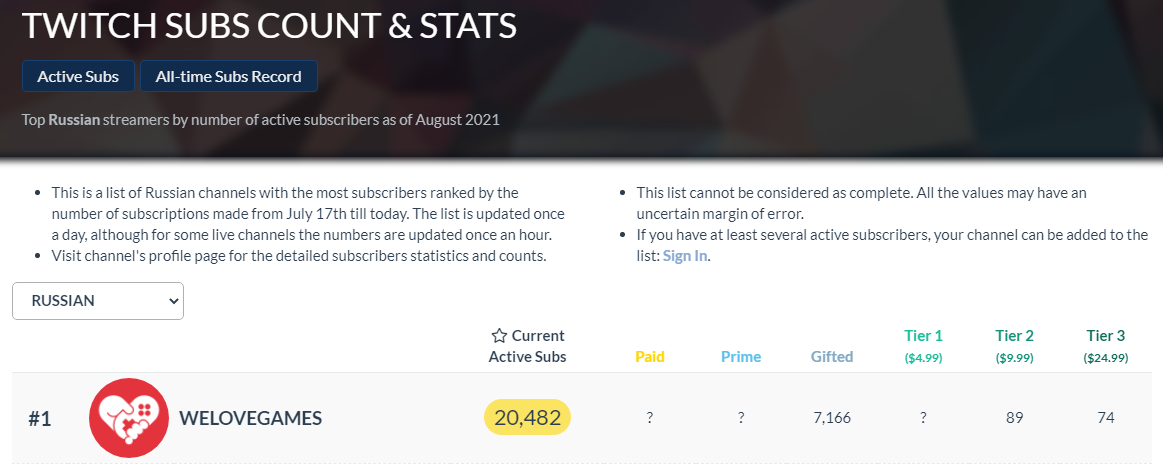This screenshot has width=1163, height=466.
Task: Sort the list by Gifted column
Action: click(x=832, y=356)
